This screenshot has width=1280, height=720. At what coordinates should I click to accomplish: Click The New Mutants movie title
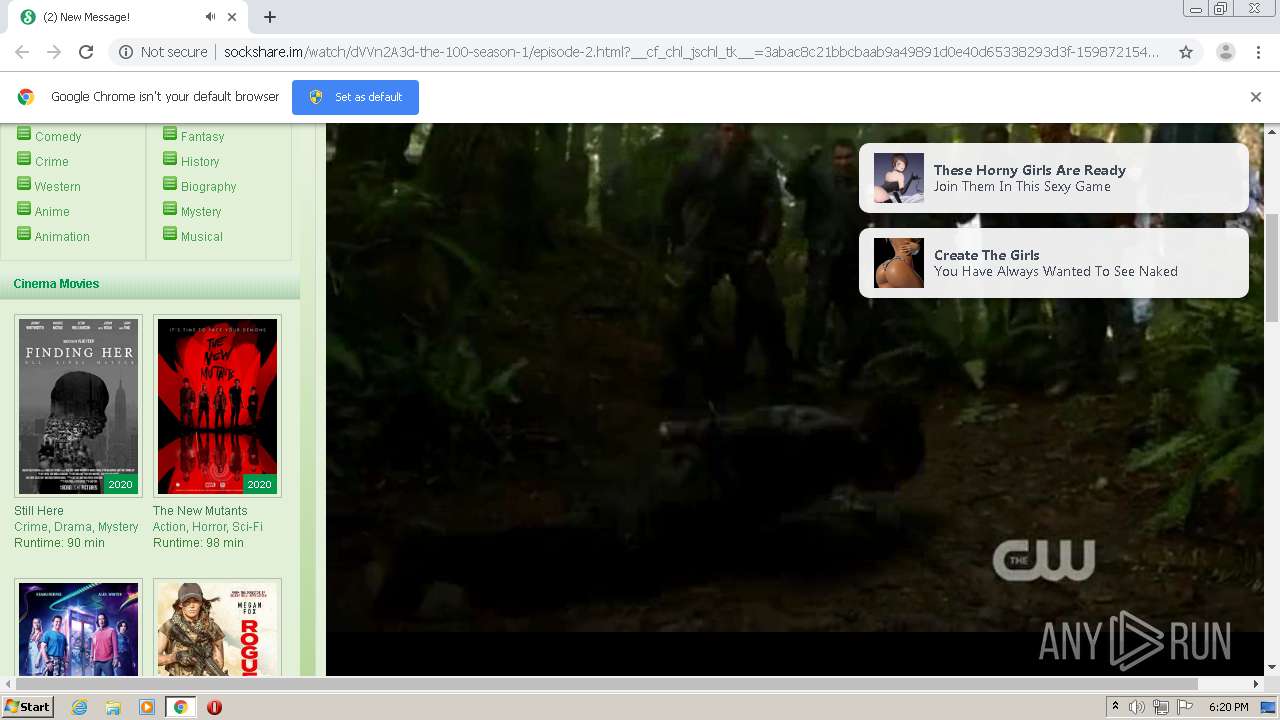coord(200,511)
